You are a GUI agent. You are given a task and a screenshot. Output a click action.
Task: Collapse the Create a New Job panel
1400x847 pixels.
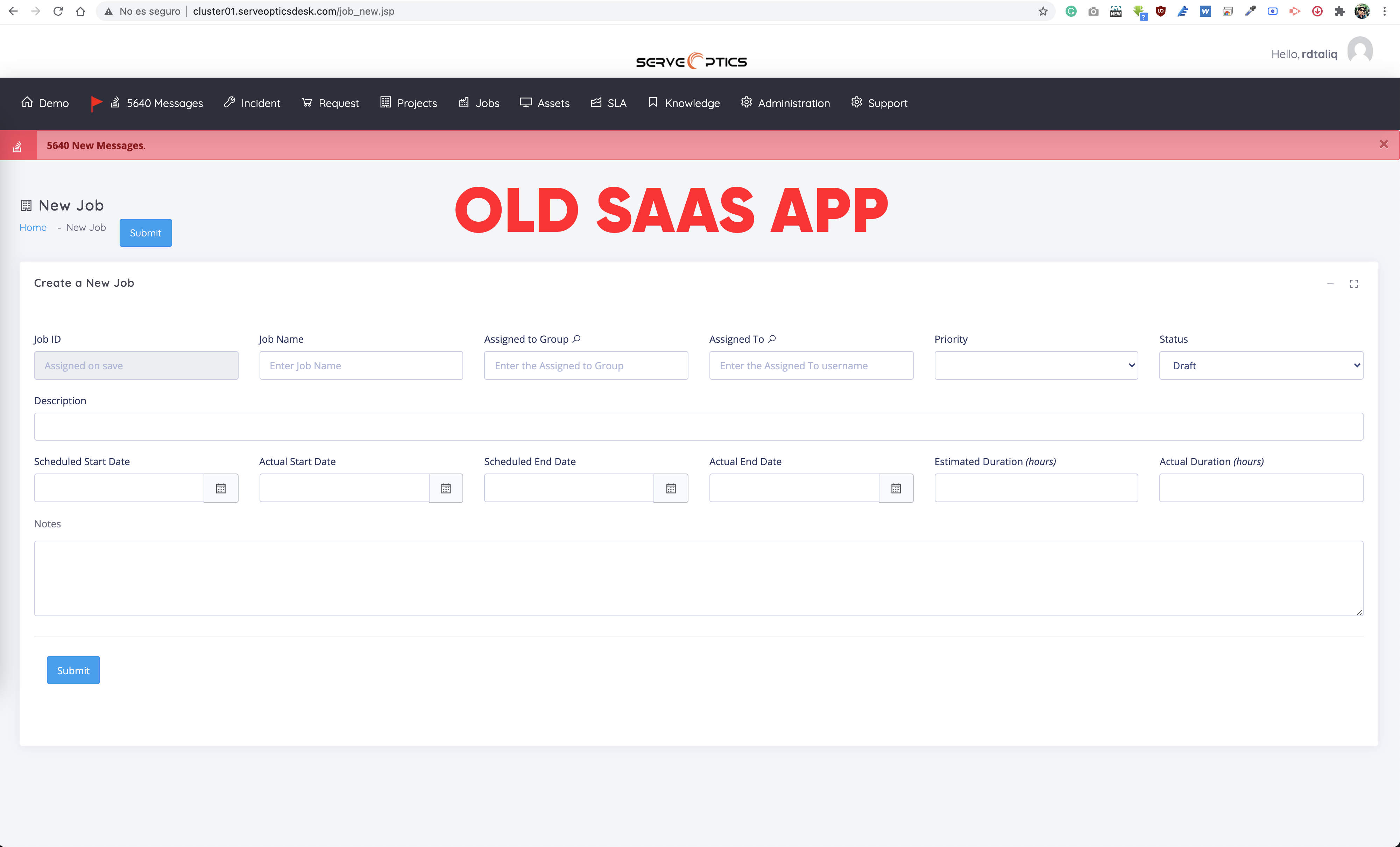(1330, 284)
